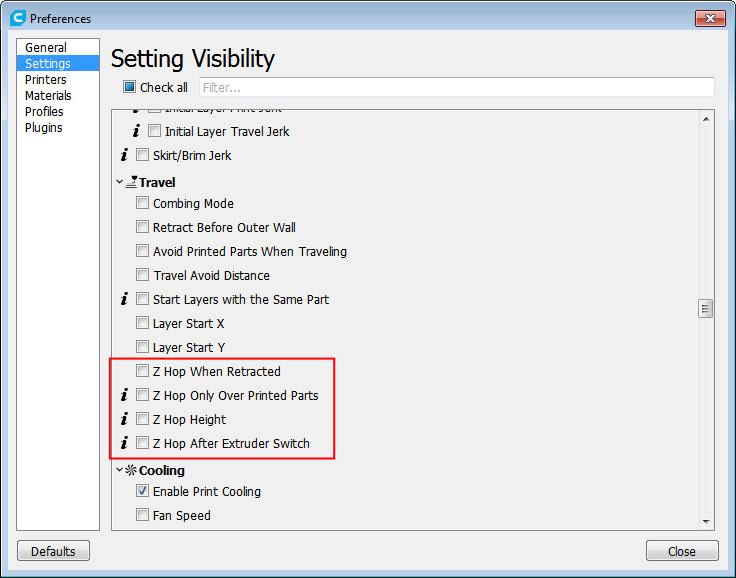Click info icon beside Initial Layer Travel Jerk
The image size is (736, 578).
click(x=135, y=131)
